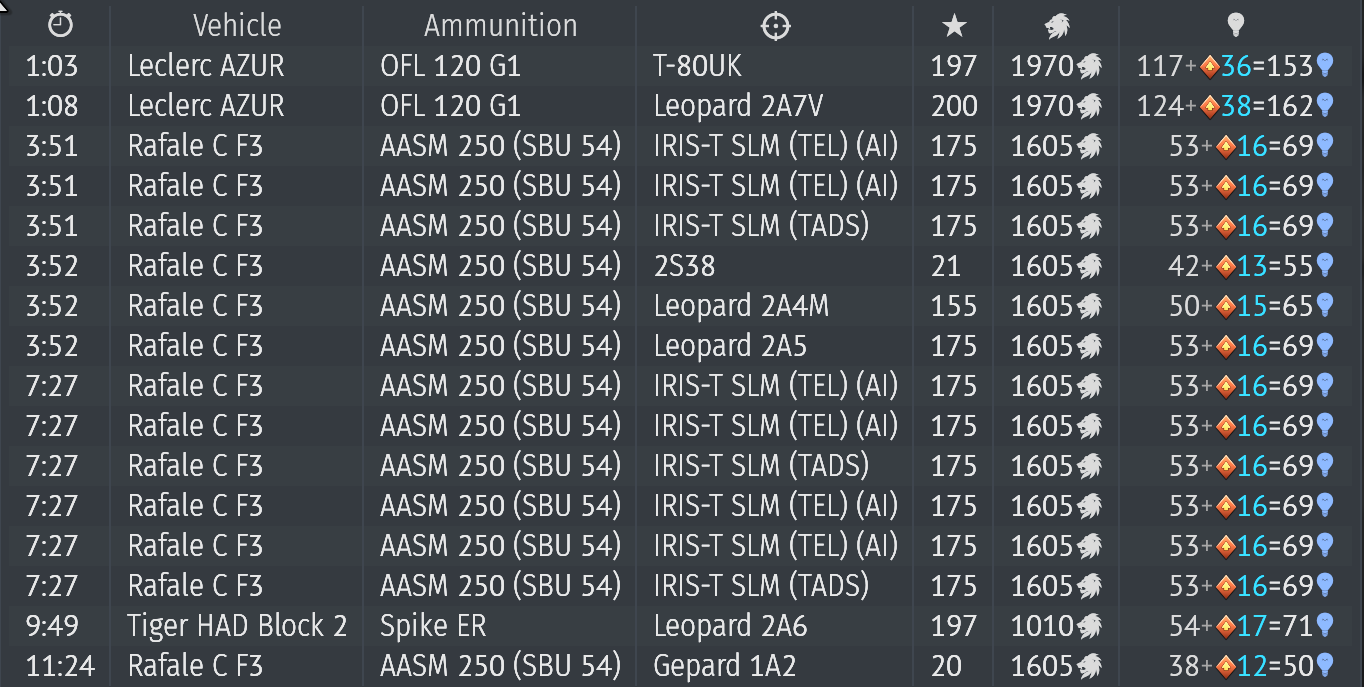Viewport: 1364px width, 687px height.
Task: Click the blue lightbulb icon in the Gepard 1A2 row
Action: [1325, 665]
